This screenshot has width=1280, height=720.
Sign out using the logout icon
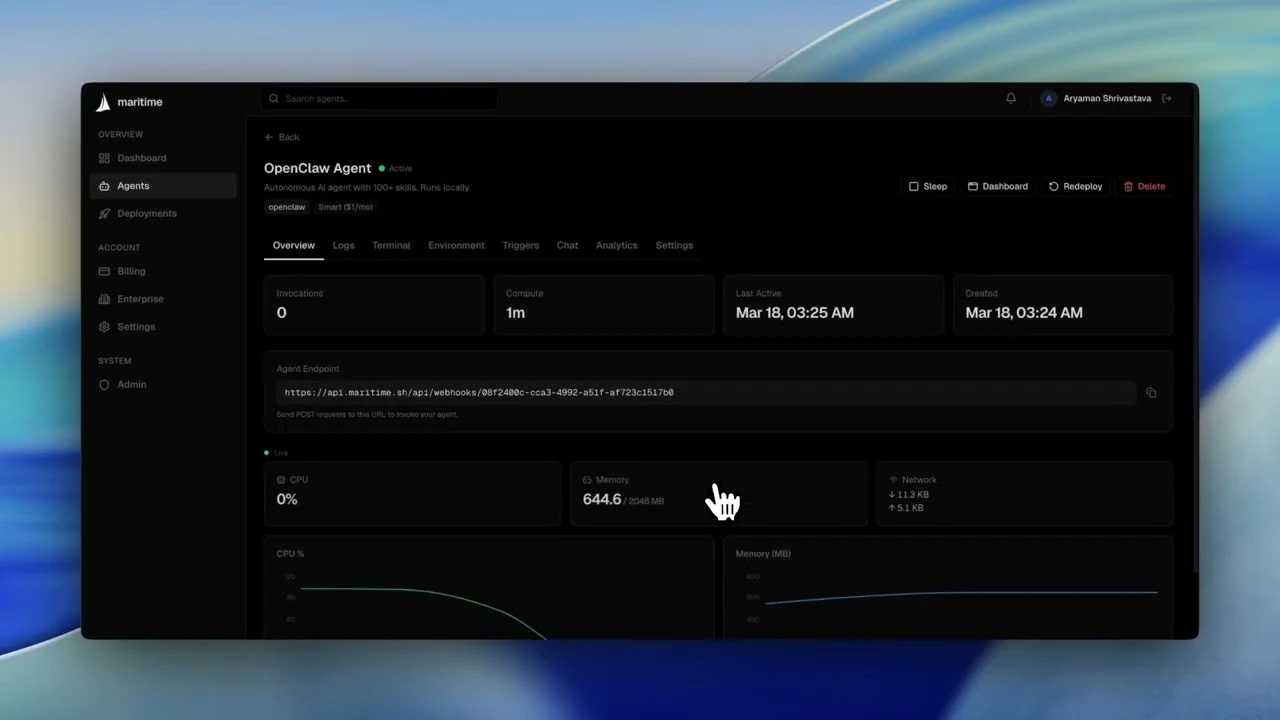1167,99
